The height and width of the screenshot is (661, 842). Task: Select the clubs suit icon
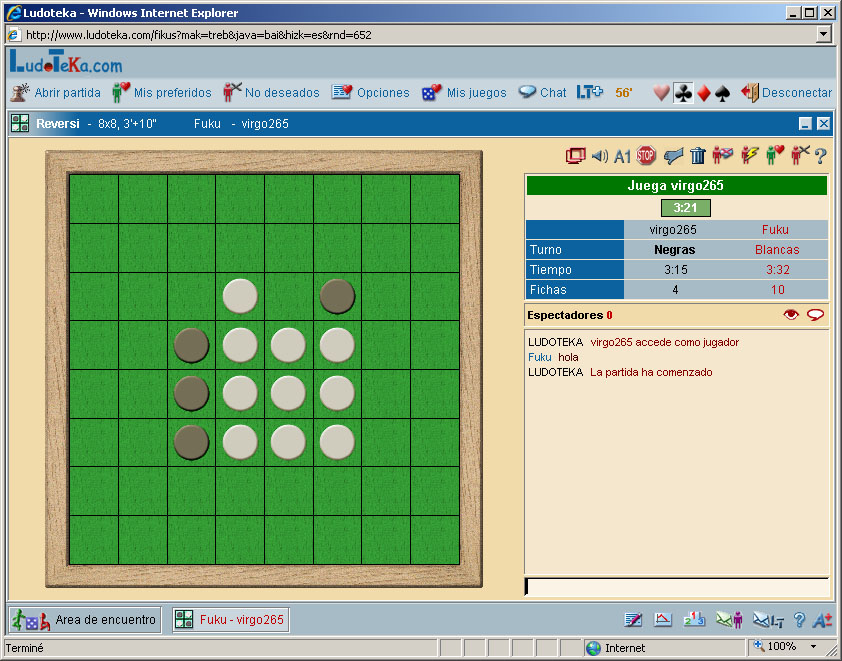[x=683, y=93]
